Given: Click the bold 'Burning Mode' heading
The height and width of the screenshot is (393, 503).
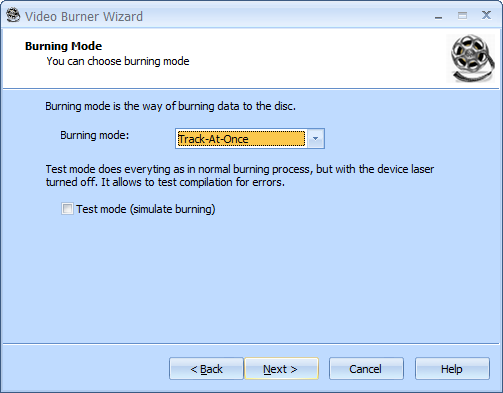Looking at the screenshot, I should 63,46.
